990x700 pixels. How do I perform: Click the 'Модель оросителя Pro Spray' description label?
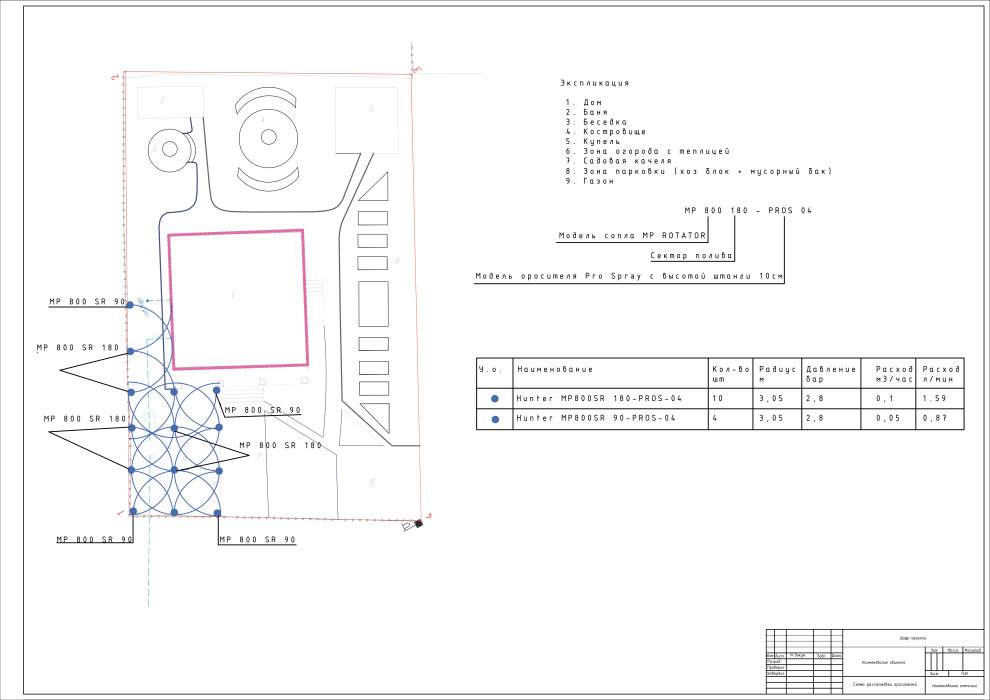pyautogui.click(x=630, y=276)
